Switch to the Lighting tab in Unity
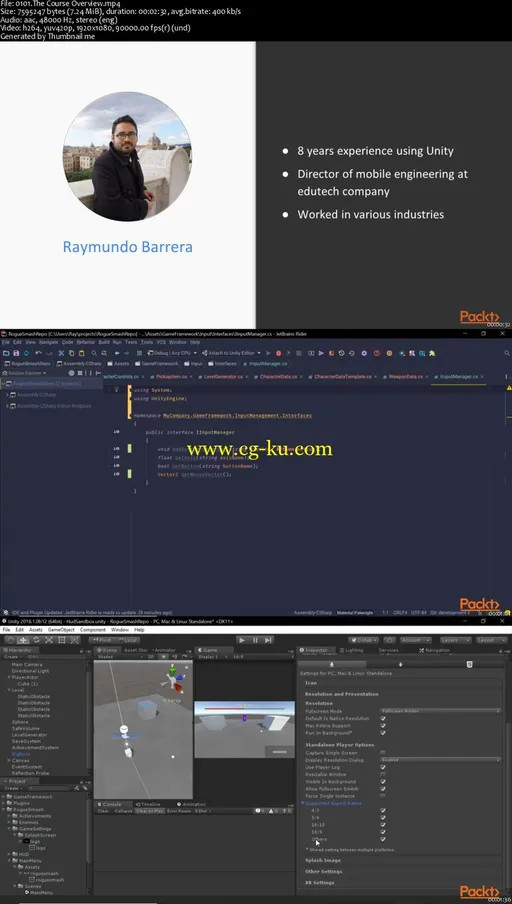 351,650
